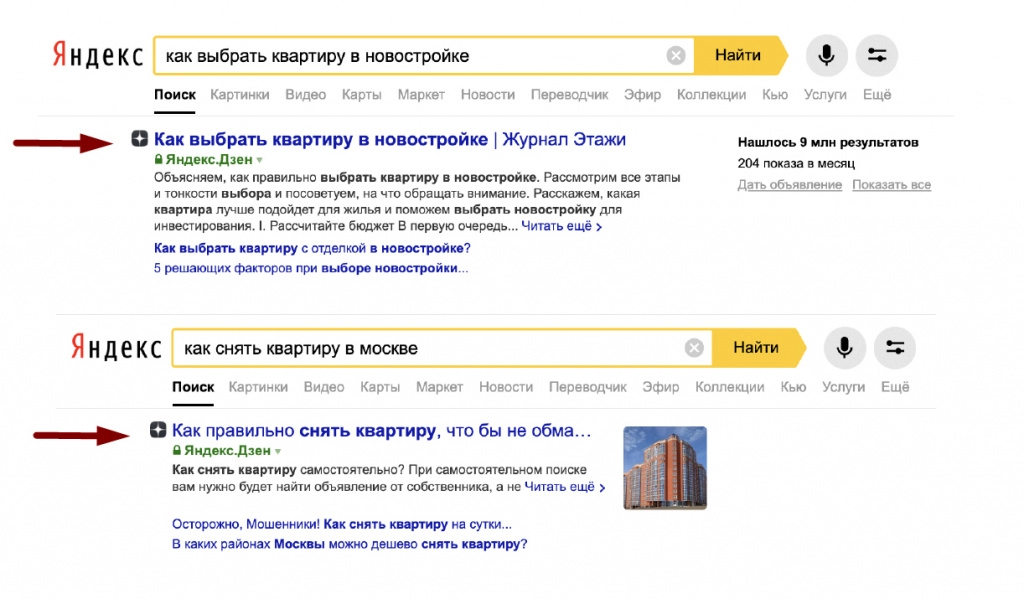Viewport: 1024px width, 599px height.
Task: Expand dropdown arrow next to first Яндекс.Дзен
Action: click(260, 160)
